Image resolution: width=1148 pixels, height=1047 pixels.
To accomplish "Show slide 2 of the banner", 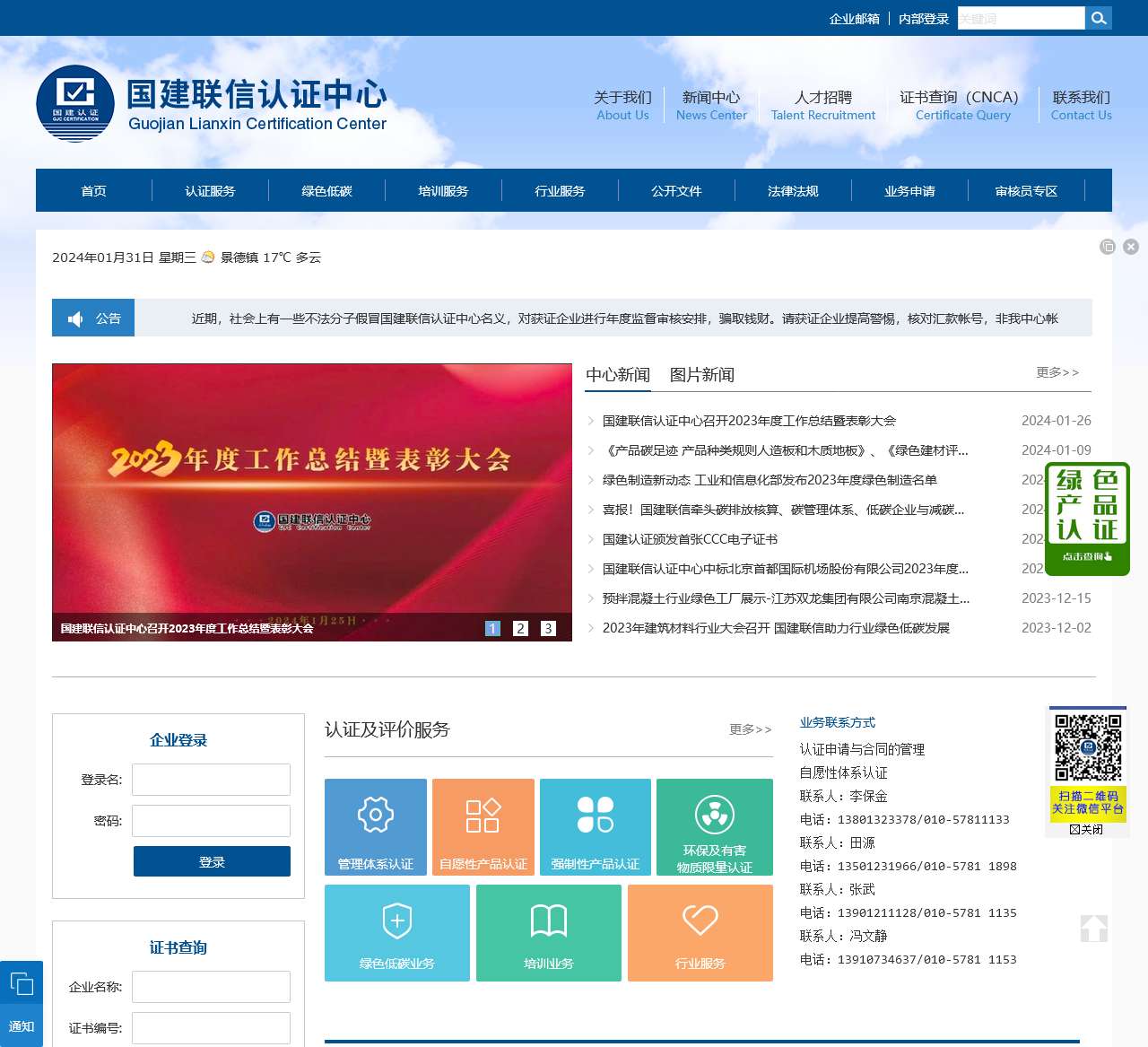I will pyautogui.click(x=520, y=629).
